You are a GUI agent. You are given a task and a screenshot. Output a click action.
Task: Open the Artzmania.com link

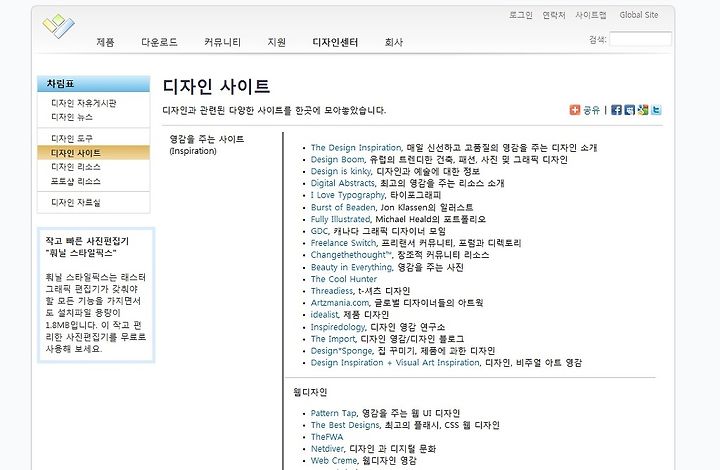340,303
